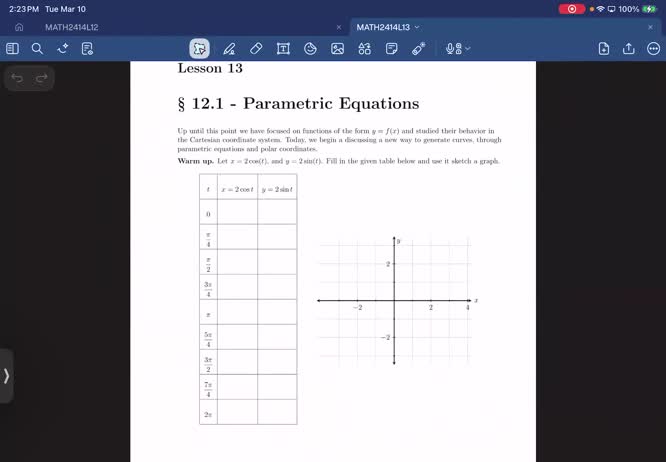Tap the battery status indicator
Viewport: 666px width, 462px height.
650,9
